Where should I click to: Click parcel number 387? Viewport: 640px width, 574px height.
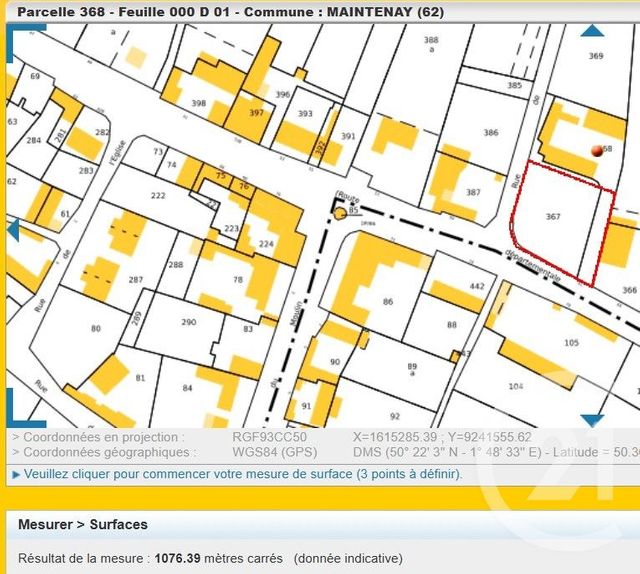tap(473, 192)
